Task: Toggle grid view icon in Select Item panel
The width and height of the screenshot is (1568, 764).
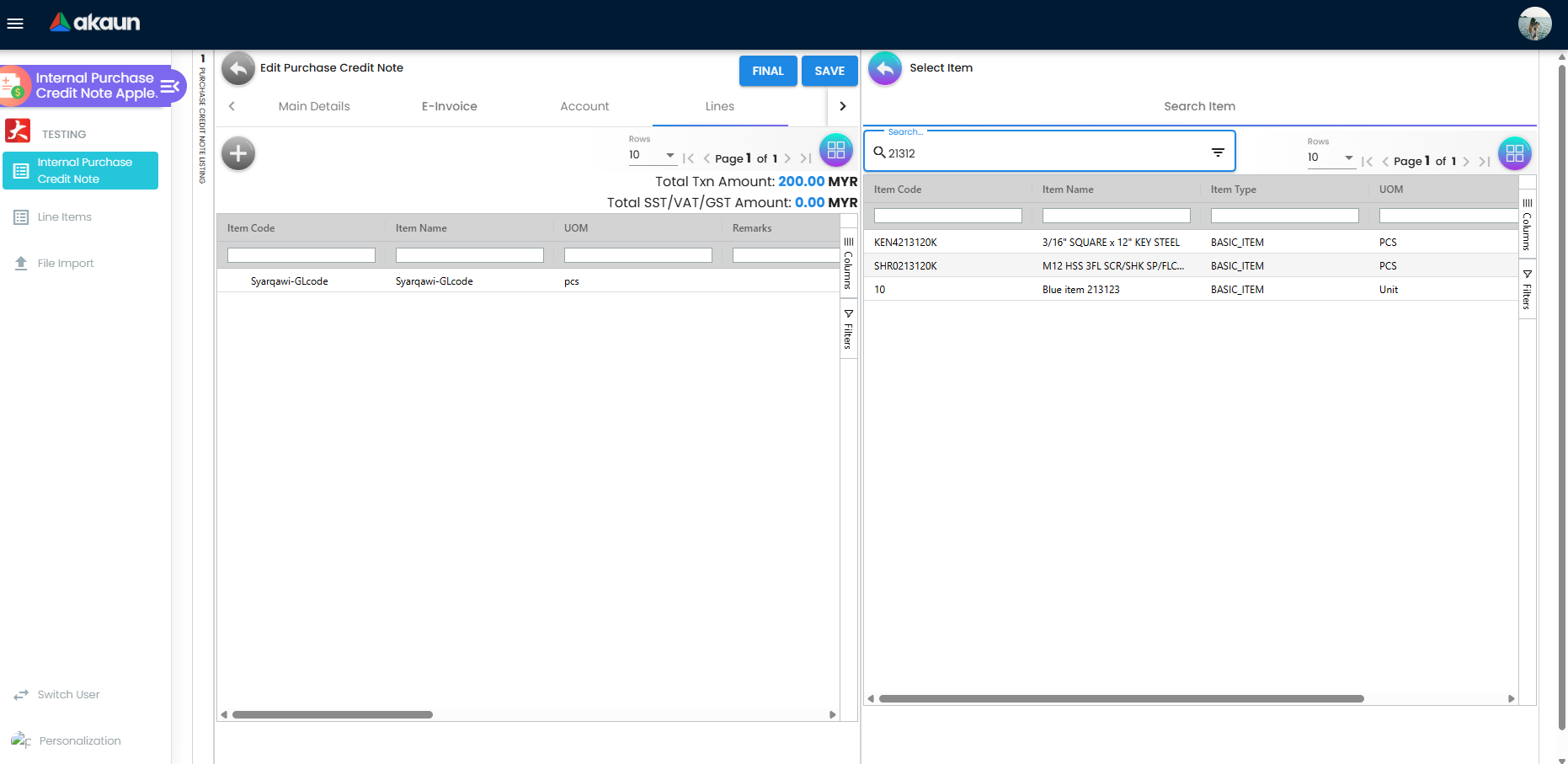Action: [x=1515, y=153]
